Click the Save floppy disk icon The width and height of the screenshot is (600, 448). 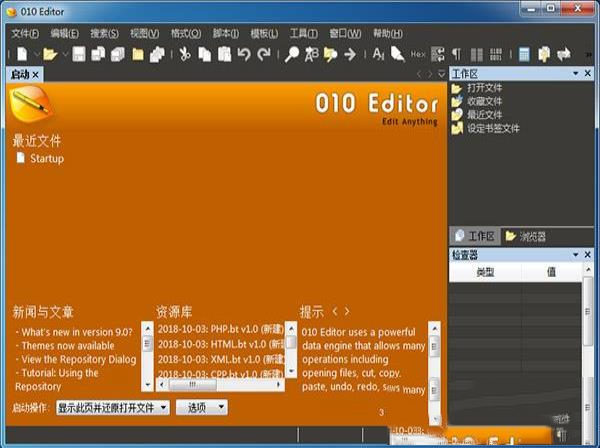[79, 54]
